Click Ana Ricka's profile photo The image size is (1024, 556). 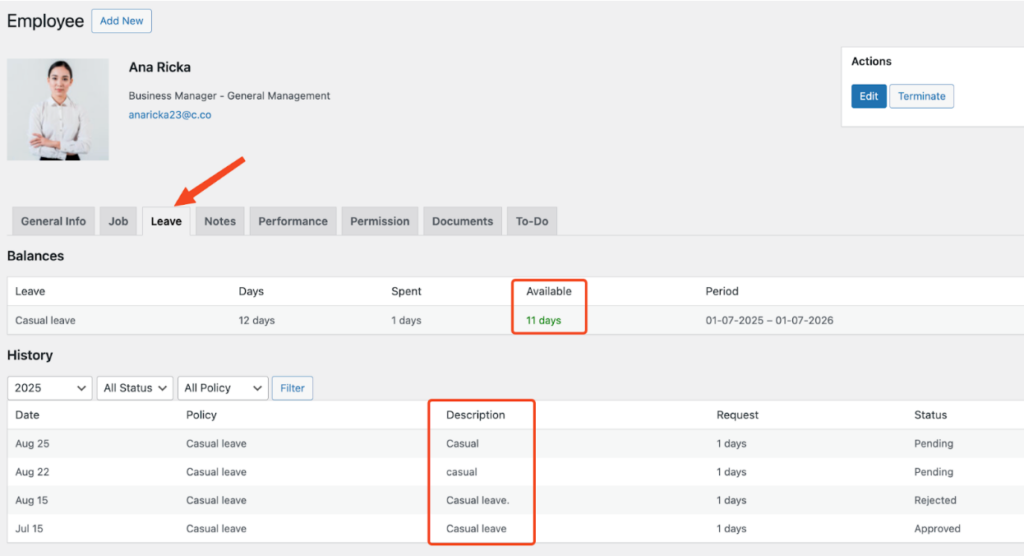pos(58,109)
